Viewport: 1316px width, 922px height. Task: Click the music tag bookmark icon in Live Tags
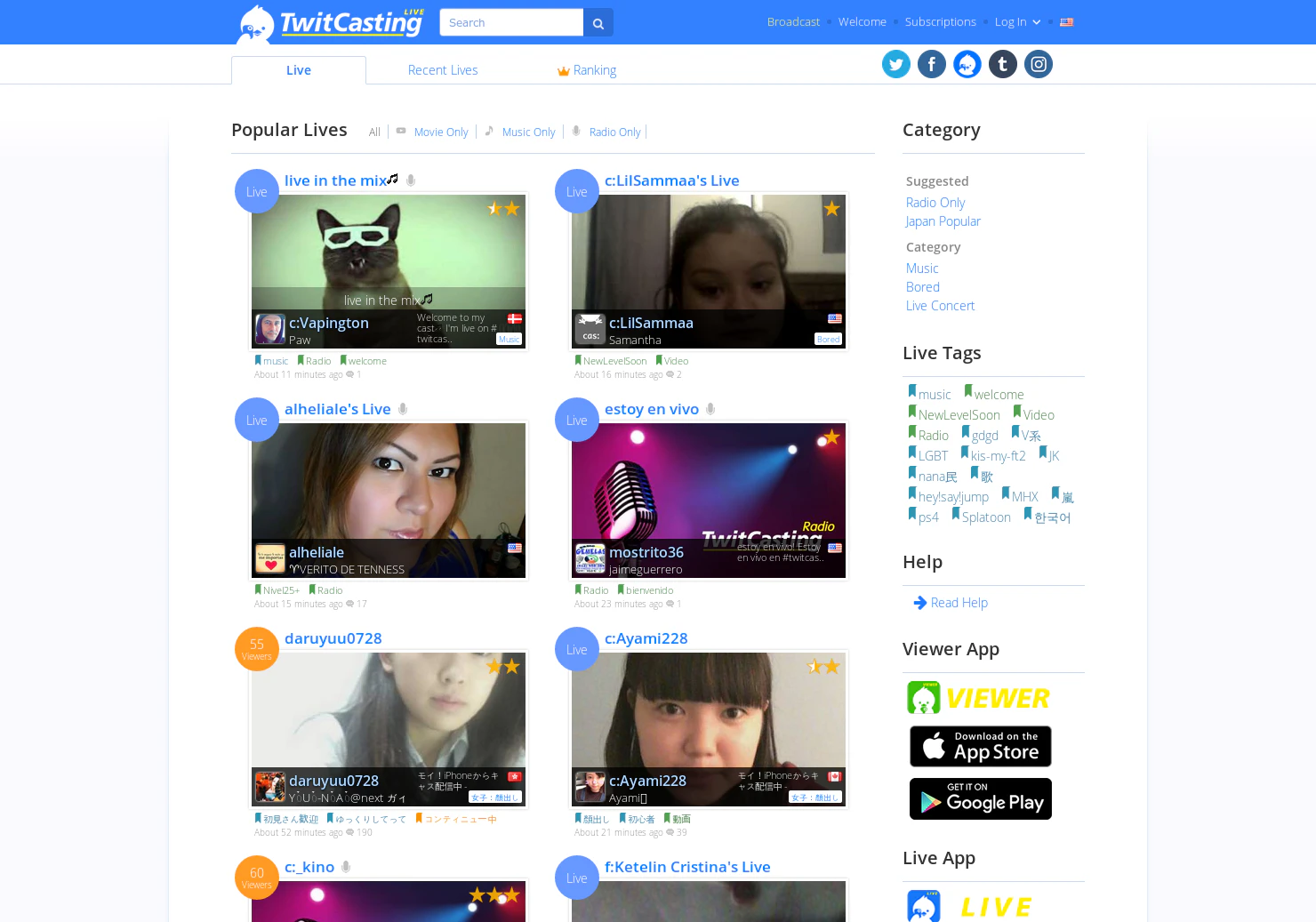pos(912,391)
